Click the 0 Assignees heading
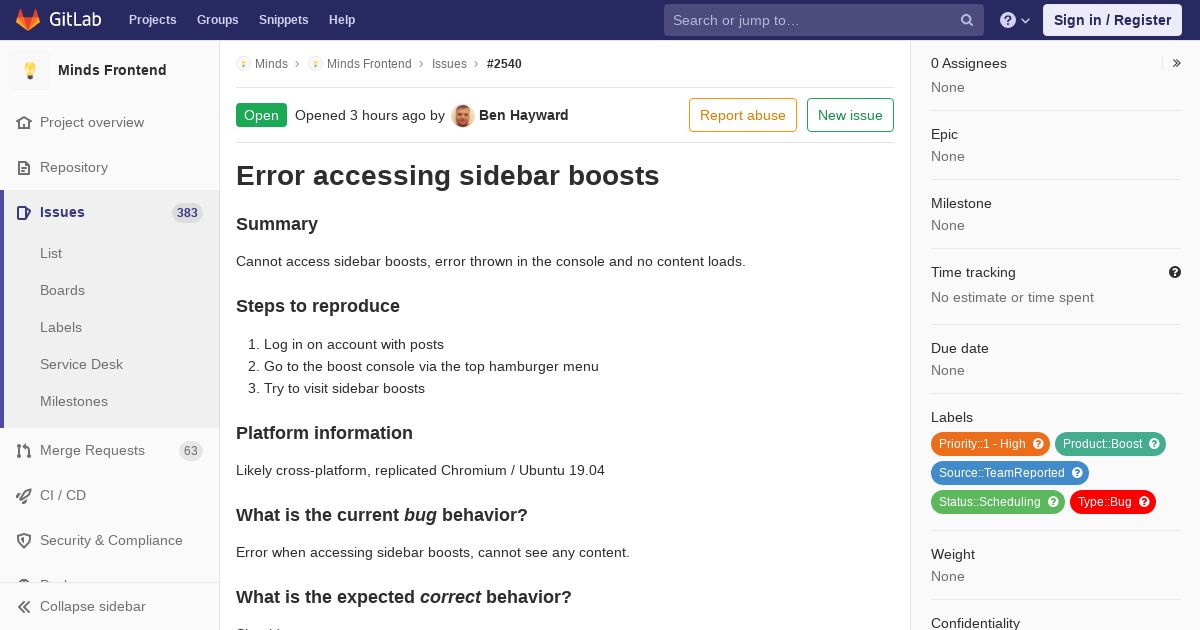Screen dimensions: 1200x630 point(969,63)
